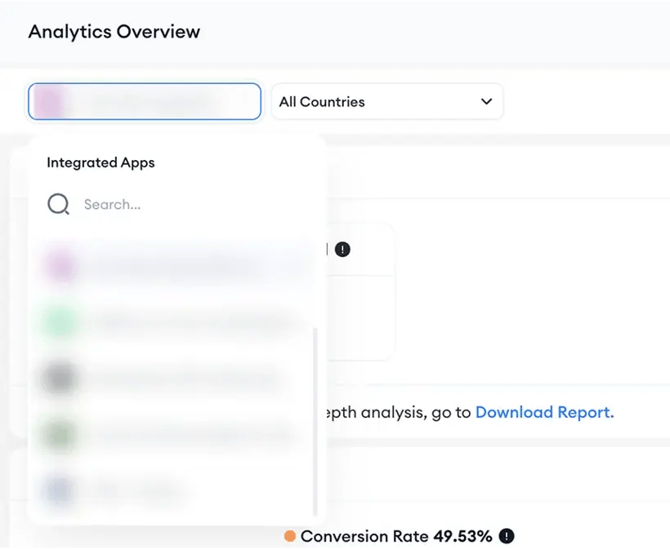This screenshot has height=550, width=670.
Task: Open the All Countries dropdown
Action: click(x=387, y=102)
